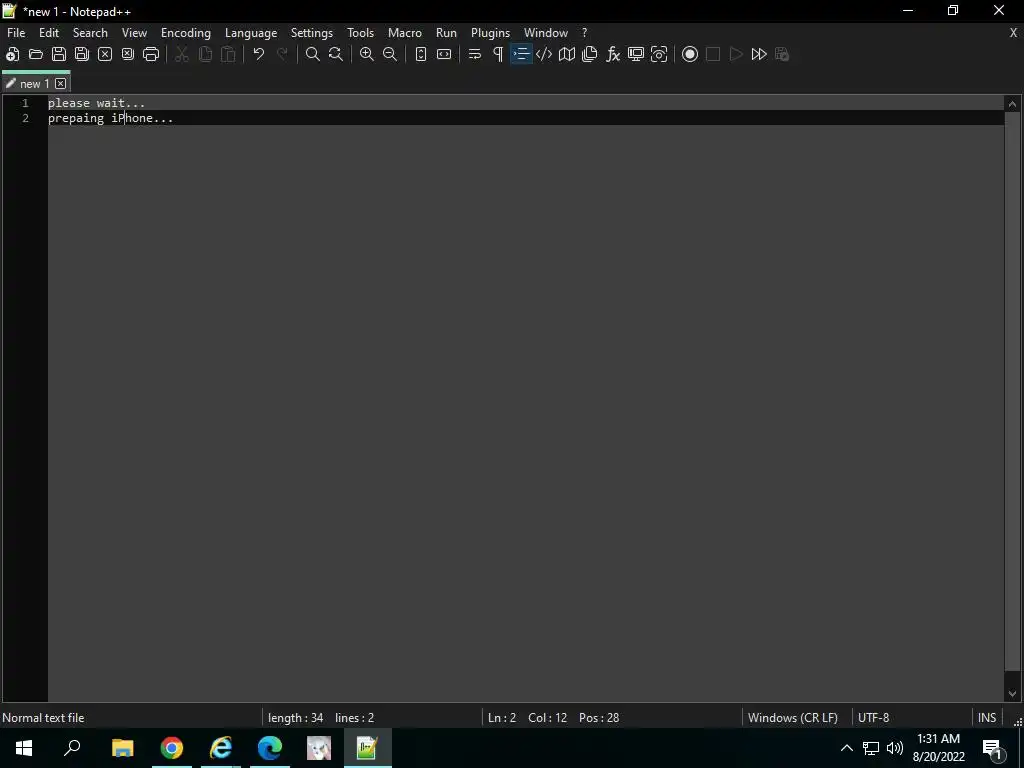Click the 'UTF-8' encoding status field
The height and width of the screenshot is (768, 1024).
(874, 718)
